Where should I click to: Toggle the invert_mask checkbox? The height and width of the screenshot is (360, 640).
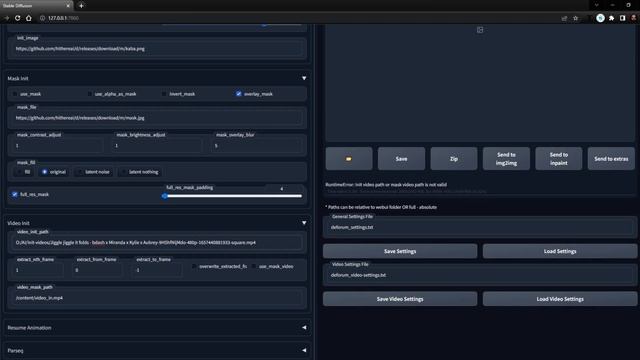(x=164, y=94)
